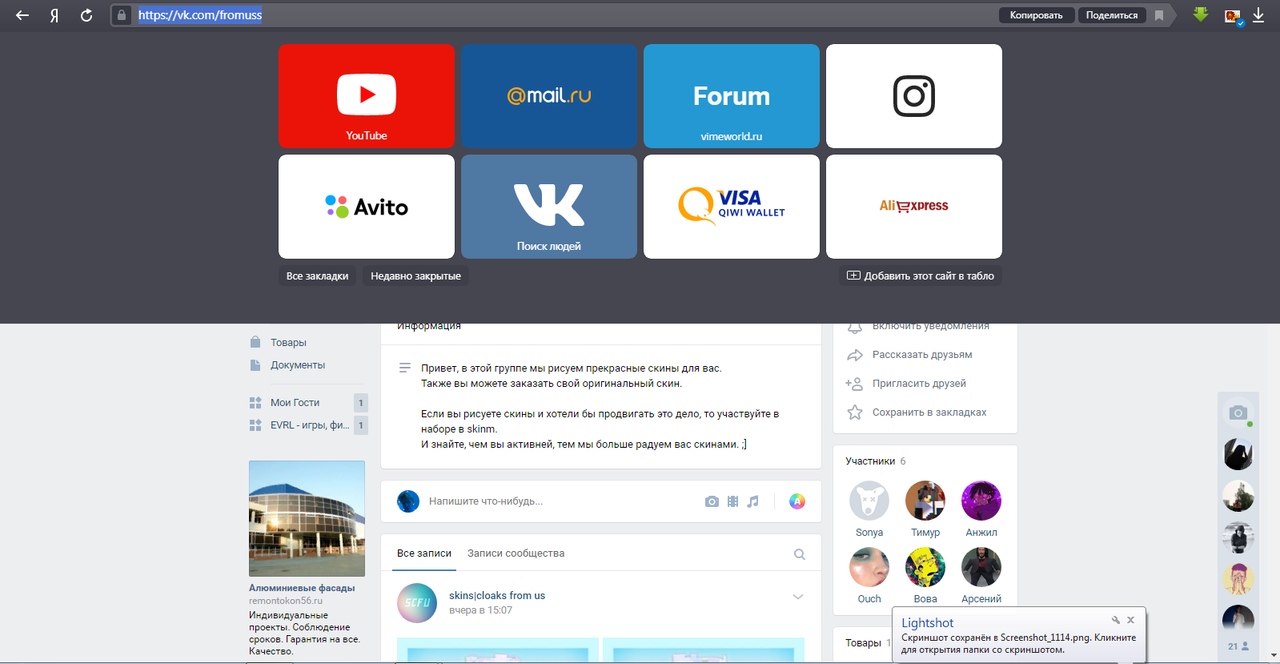This screenshot has height=664, width=1280.
Task: Open skins|cloaks from us post author link
Action: 497,595
